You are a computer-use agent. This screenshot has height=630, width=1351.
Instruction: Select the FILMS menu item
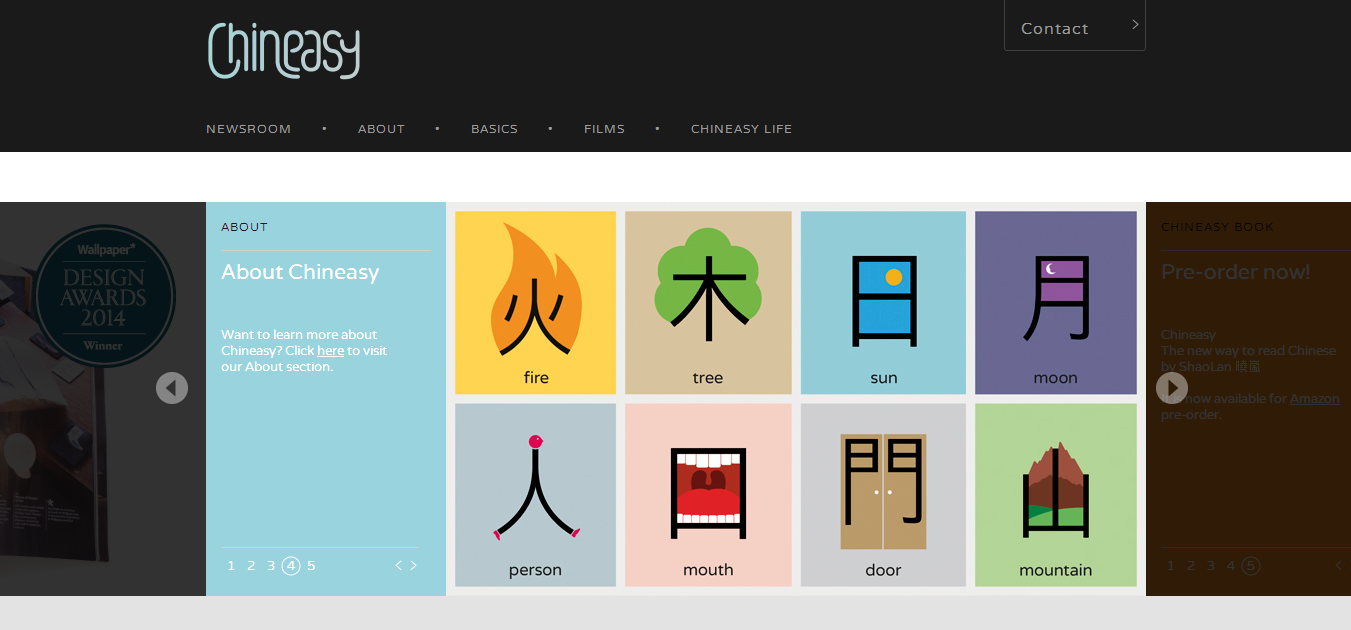[604, 129]
